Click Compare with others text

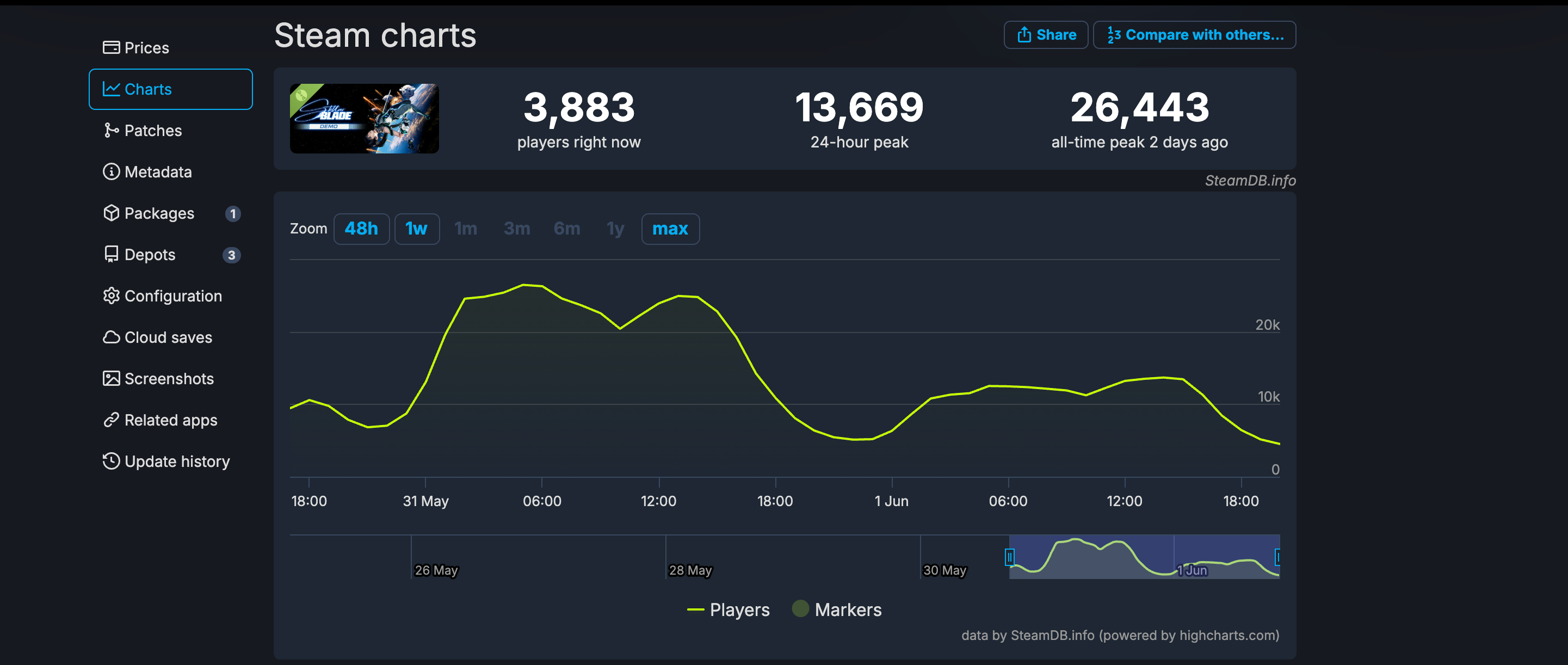pyautogui.click(x=1205, y=35)
